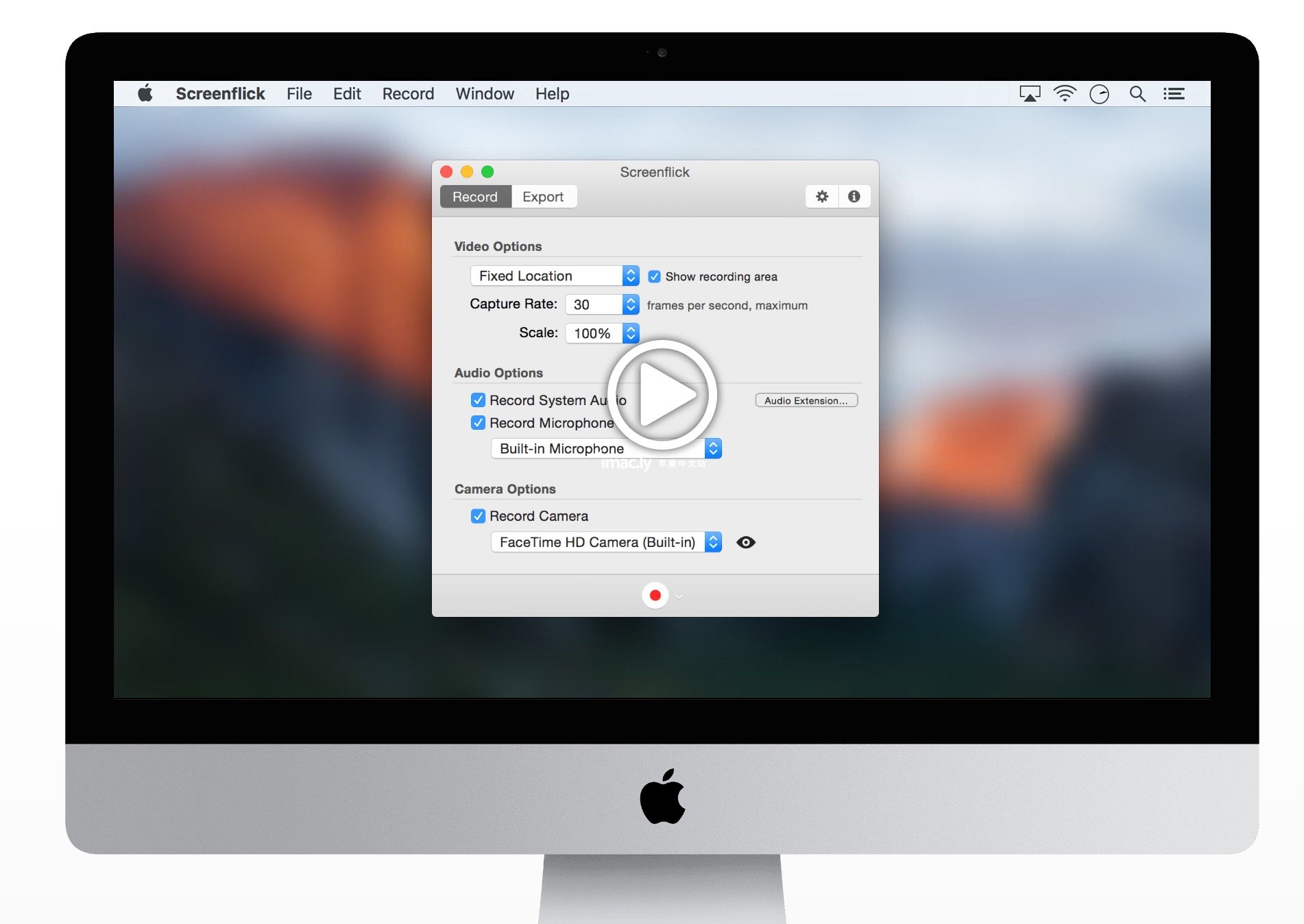
Task: Open the Window menu
Action: pos(485,94)
